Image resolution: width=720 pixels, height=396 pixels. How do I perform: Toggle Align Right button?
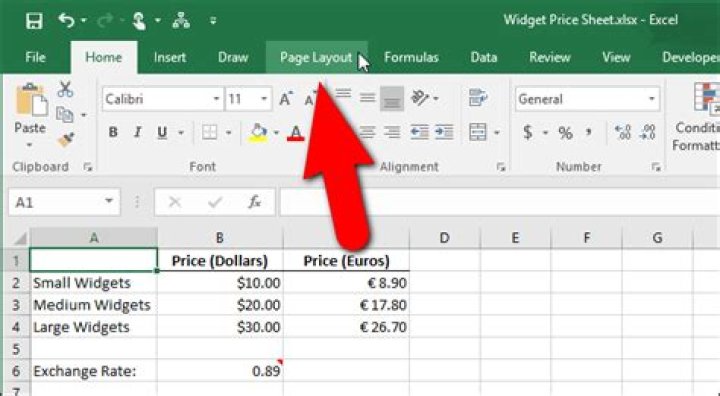tap(392, 133)
